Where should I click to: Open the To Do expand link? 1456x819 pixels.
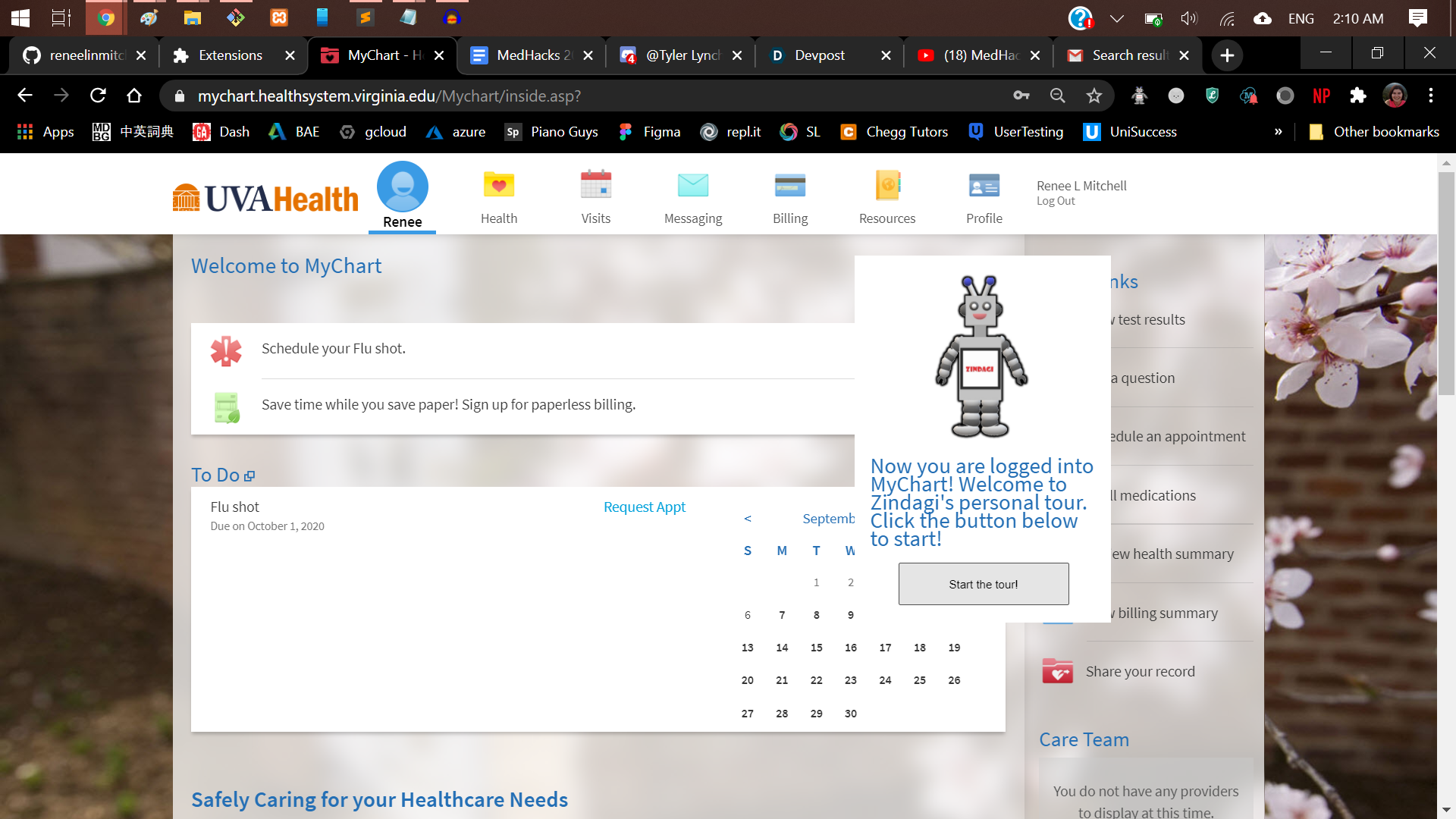[x=249, y=476]
